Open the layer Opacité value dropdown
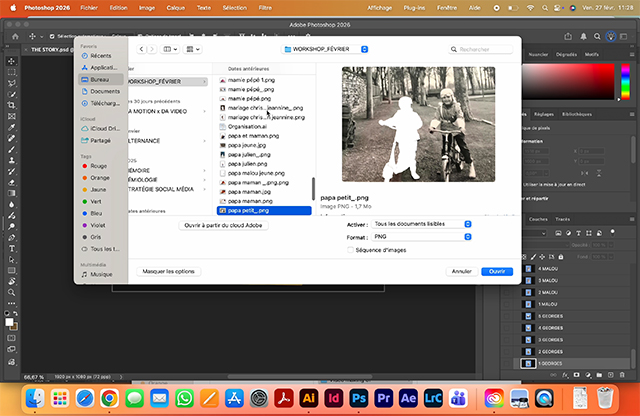This screenshot has height=416, width=640. 611,245
